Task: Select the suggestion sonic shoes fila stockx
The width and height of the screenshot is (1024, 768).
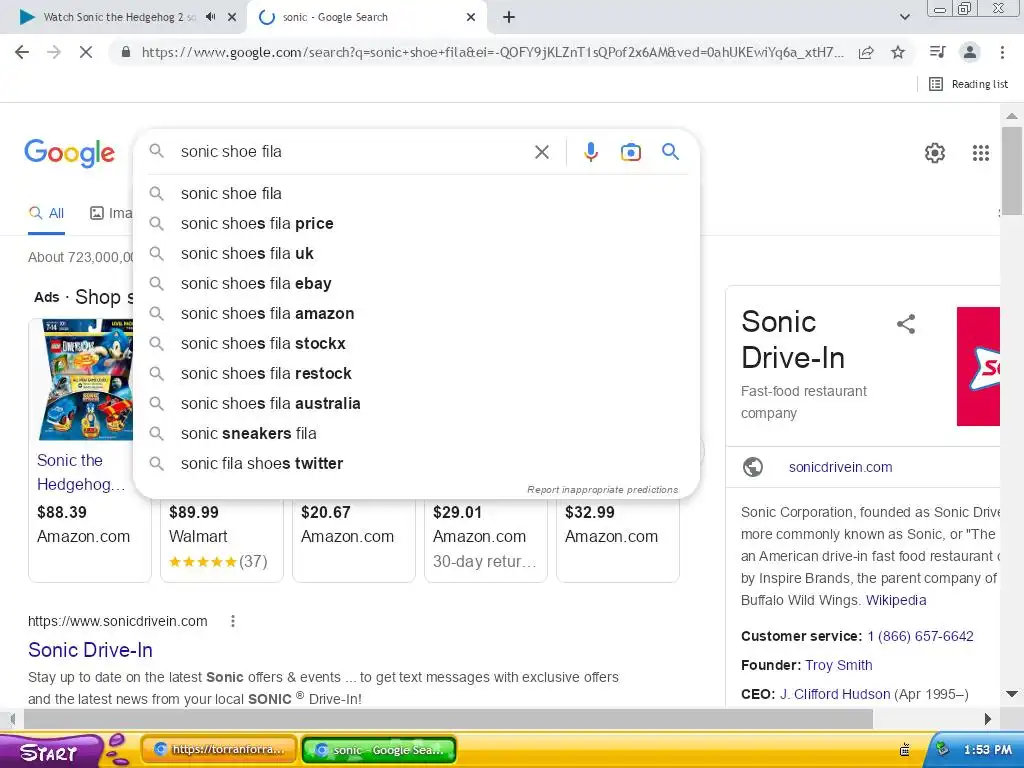Action: 417,344
